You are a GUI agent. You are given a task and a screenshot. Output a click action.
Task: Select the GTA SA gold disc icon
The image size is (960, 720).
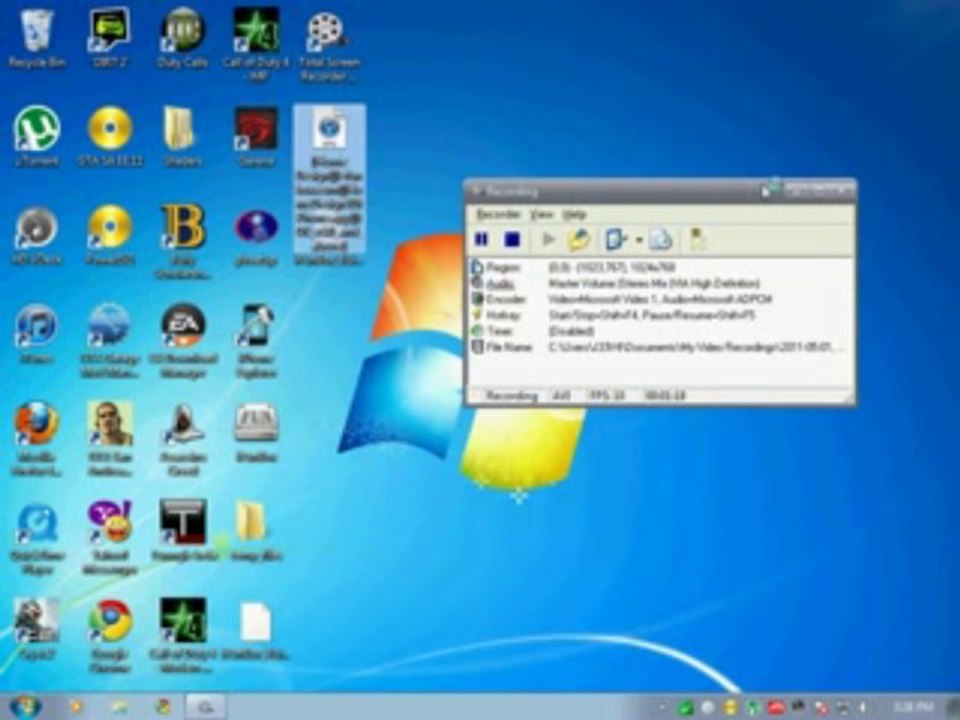(x=110, y=136)
